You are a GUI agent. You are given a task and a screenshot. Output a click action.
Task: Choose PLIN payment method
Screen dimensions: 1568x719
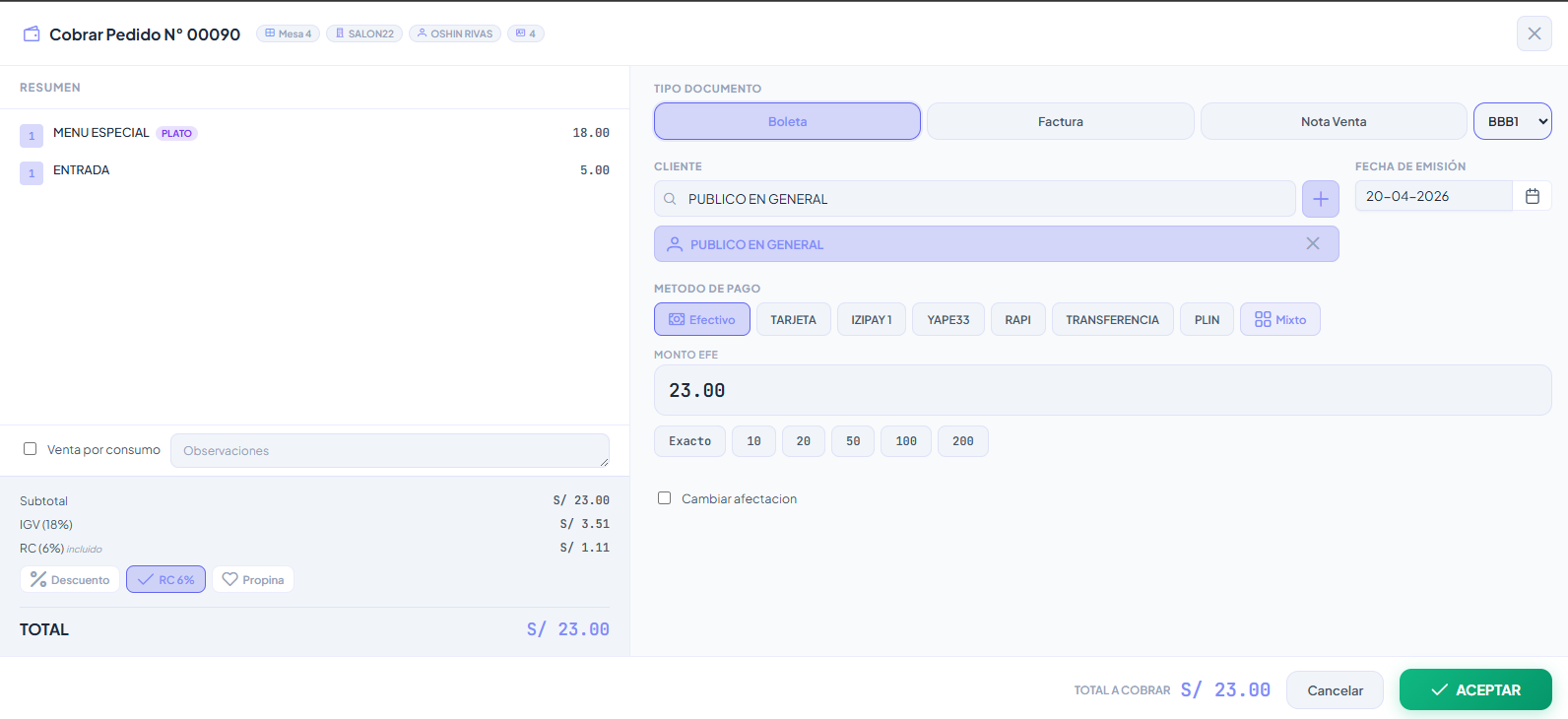tap(1208, 319)
